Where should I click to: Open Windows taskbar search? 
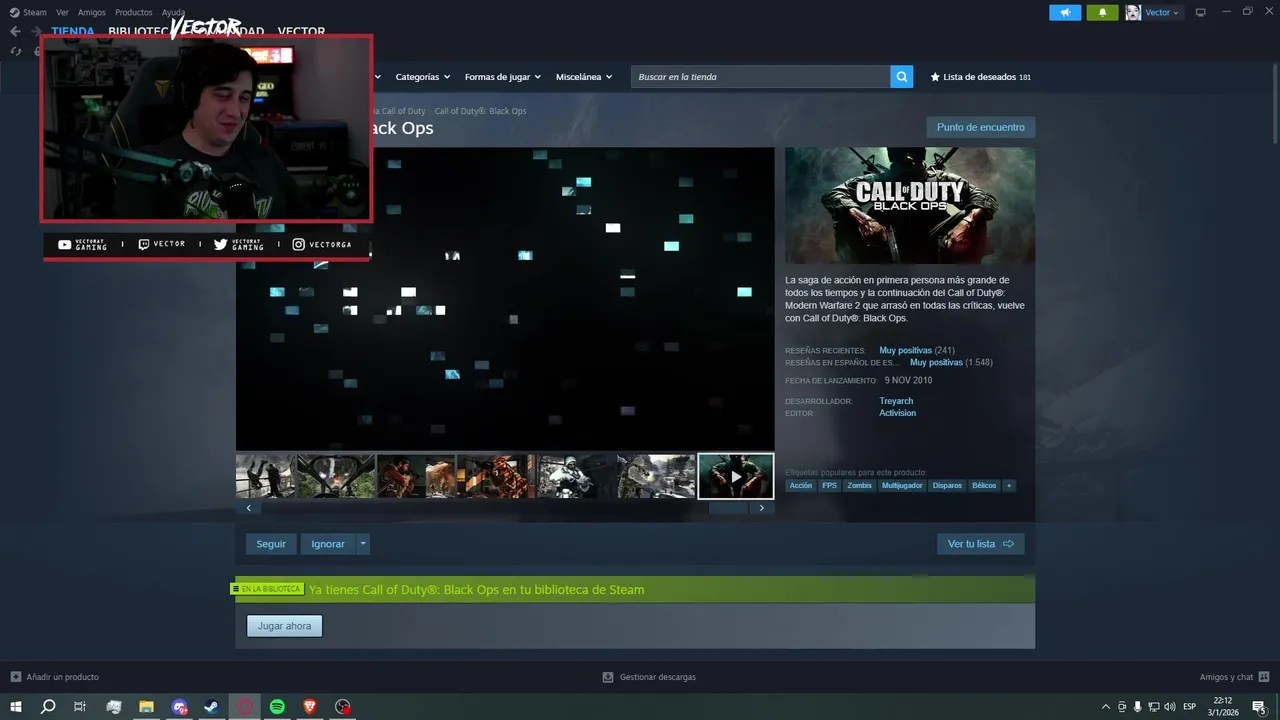(x=48, y=706)
